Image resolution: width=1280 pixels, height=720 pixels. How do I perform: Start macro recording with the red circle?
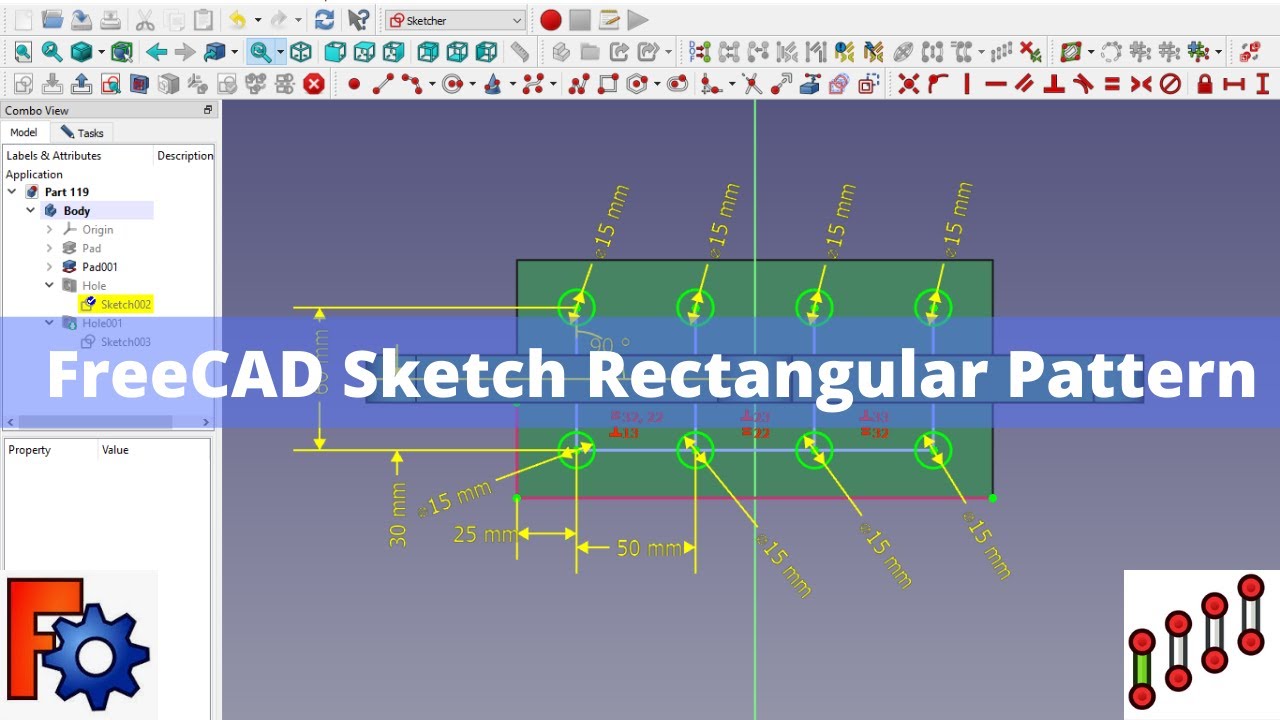550,19
